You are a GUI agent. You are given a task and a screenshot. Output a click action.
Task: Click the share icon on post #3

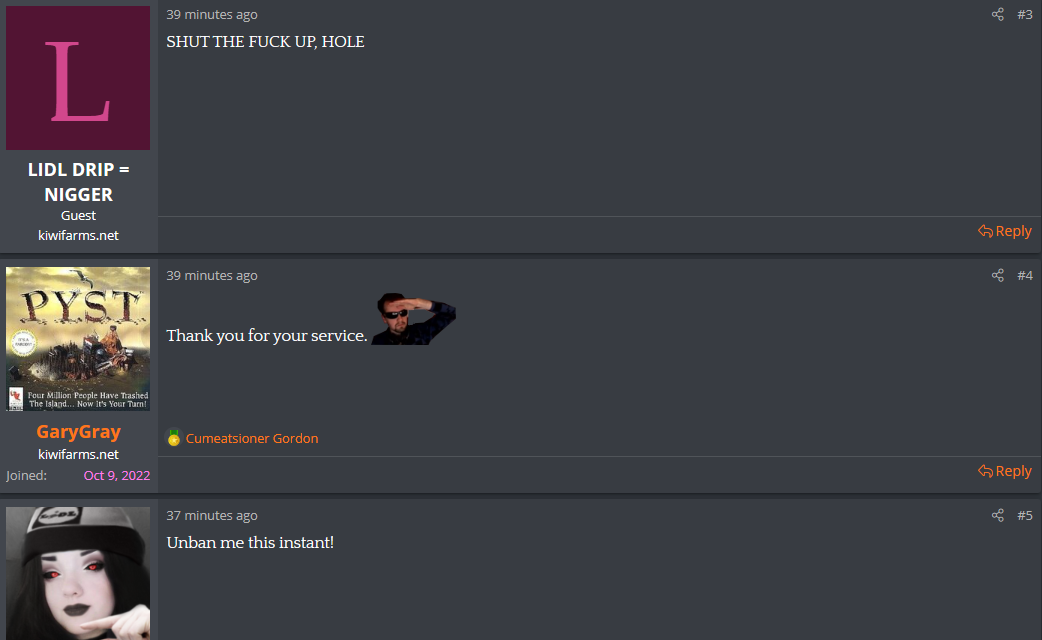[997, 15]
